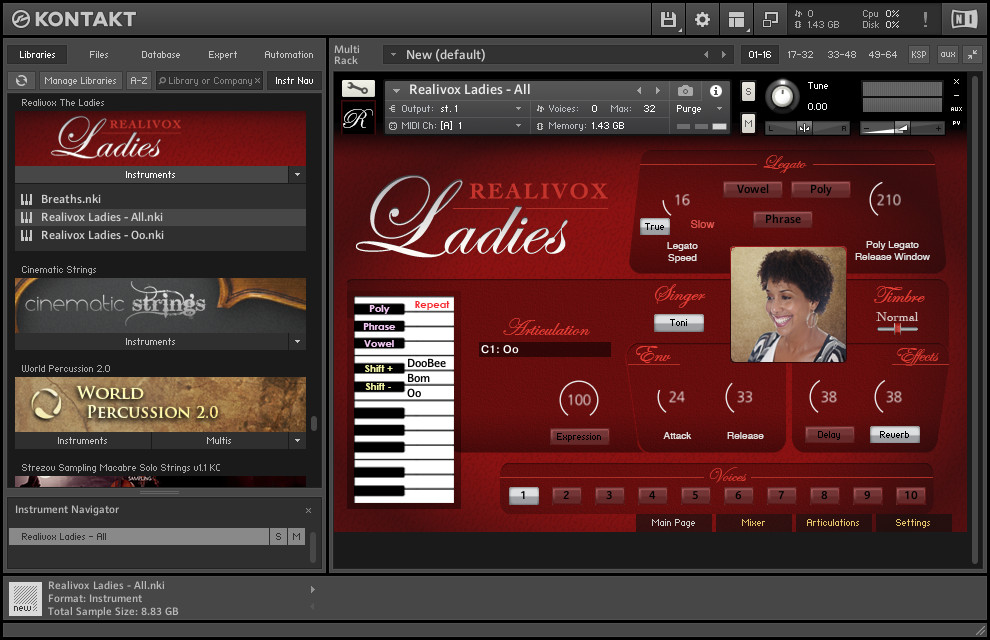This screenshot has width=990, height=640.
Task: Expand Cinematic Strings Instruments dropdown arrow
Action: tap(297, 341)
